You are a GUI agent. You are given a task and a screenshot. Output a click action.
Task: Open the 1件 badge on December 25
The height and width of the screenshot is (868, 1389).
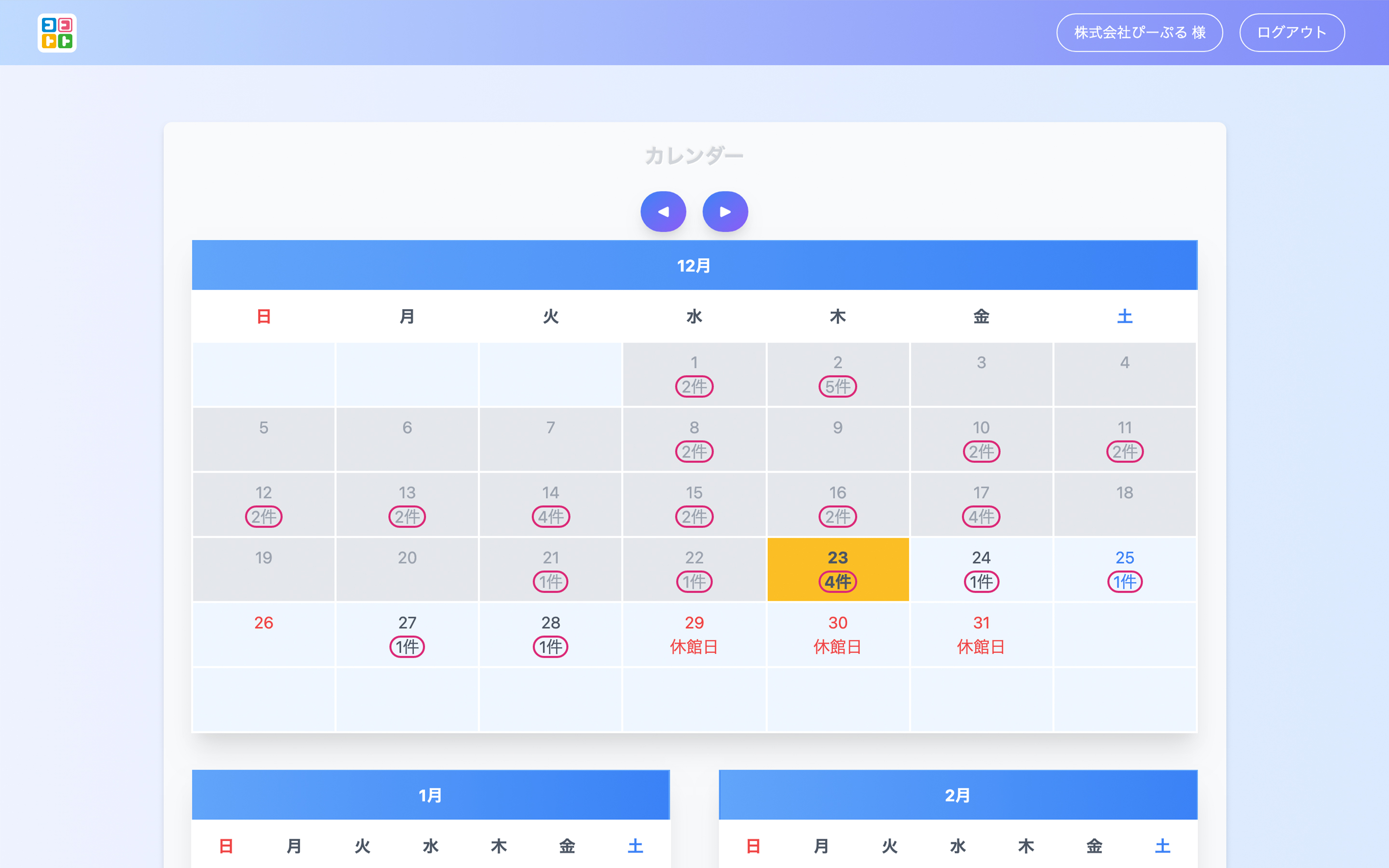[x=1124, y=582]
